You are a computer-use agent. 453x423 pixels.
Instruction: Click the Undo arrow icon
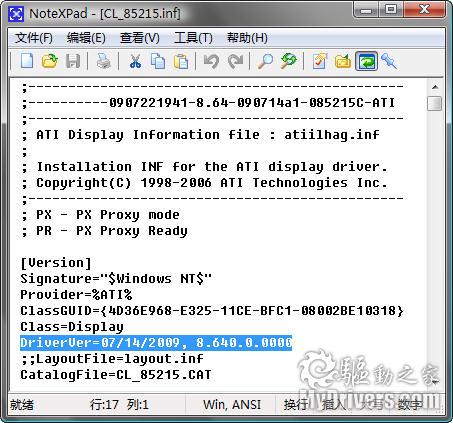[x=211, y=61]
